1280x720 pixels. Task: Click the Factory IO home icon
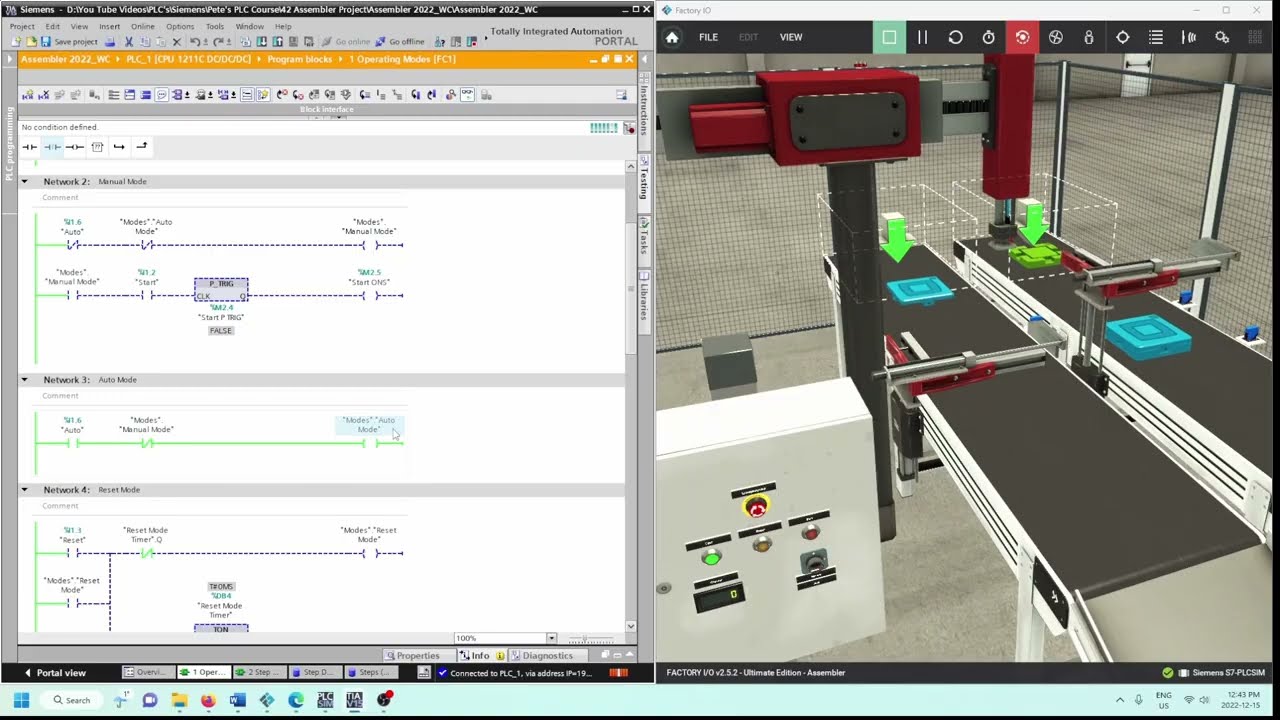[x=672, y=37]
